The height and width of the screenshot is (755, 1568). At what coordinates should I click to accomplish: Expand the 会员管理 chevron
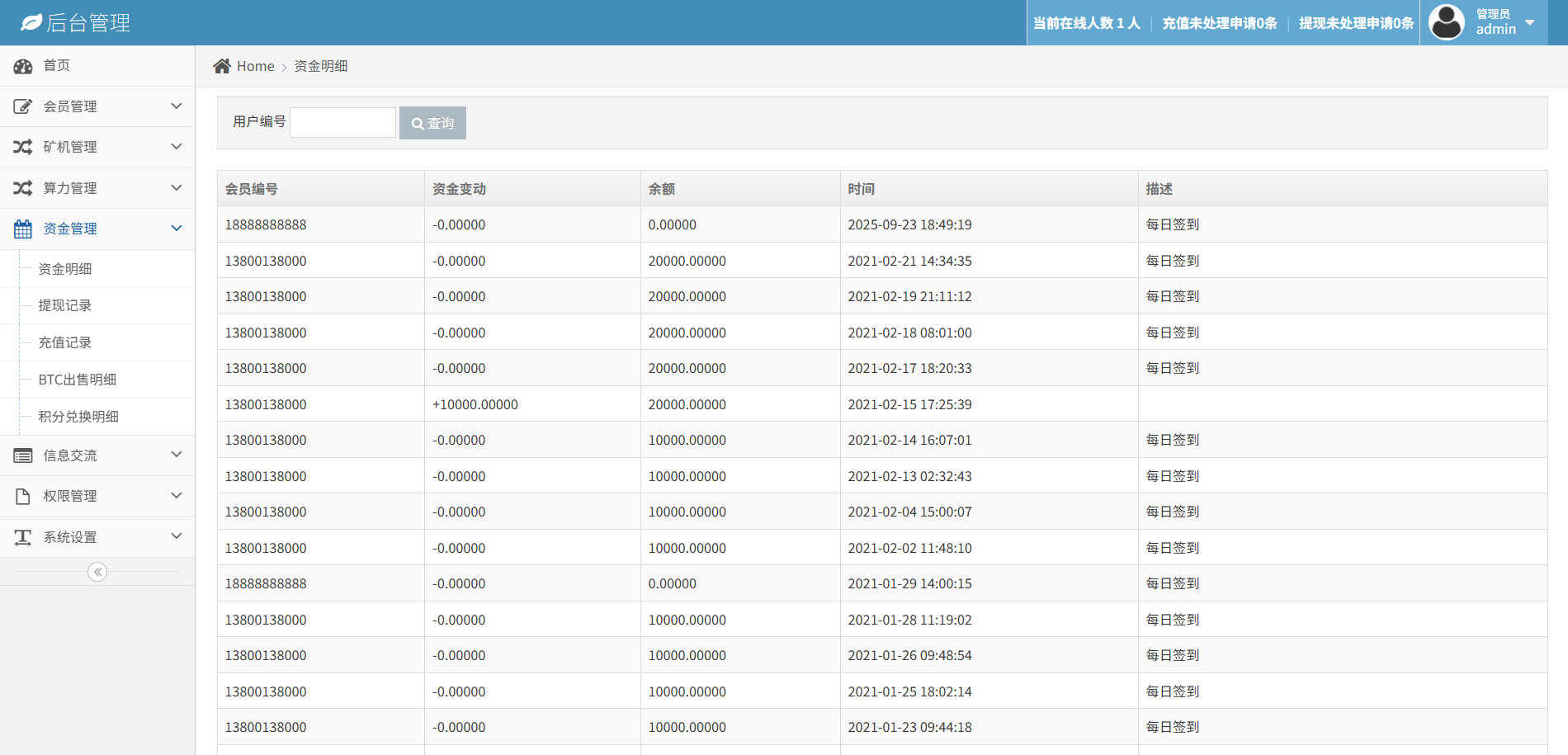[176, 106]
